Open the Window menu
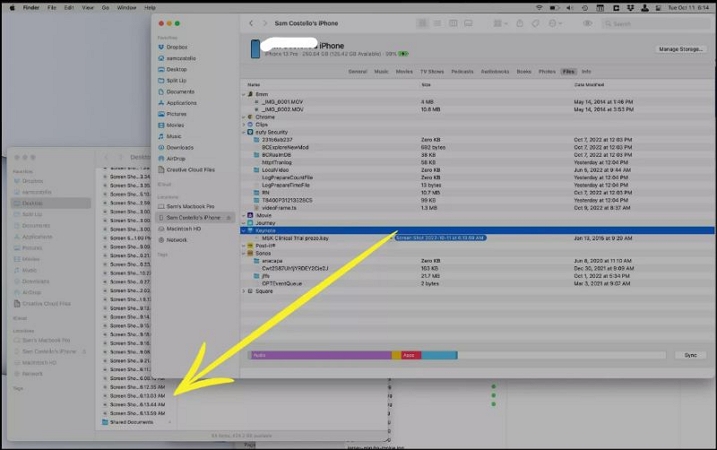Viewport: 717px width, 450px height. [x=127, y=8]
